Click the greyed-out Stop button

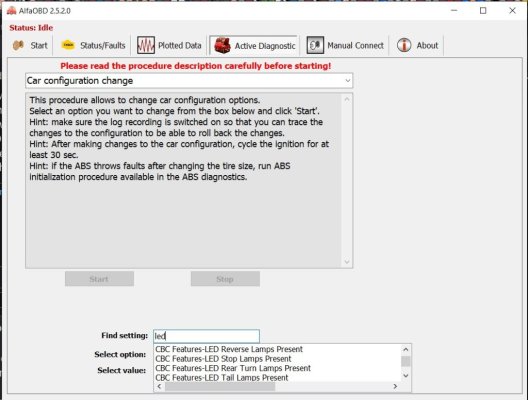point(225,279)
